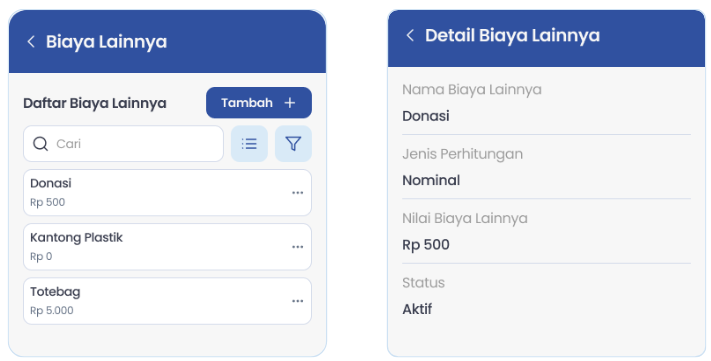Viewport: 711px width, 361px height.
Task: Open the filter funnel icon
Action: 293,144
